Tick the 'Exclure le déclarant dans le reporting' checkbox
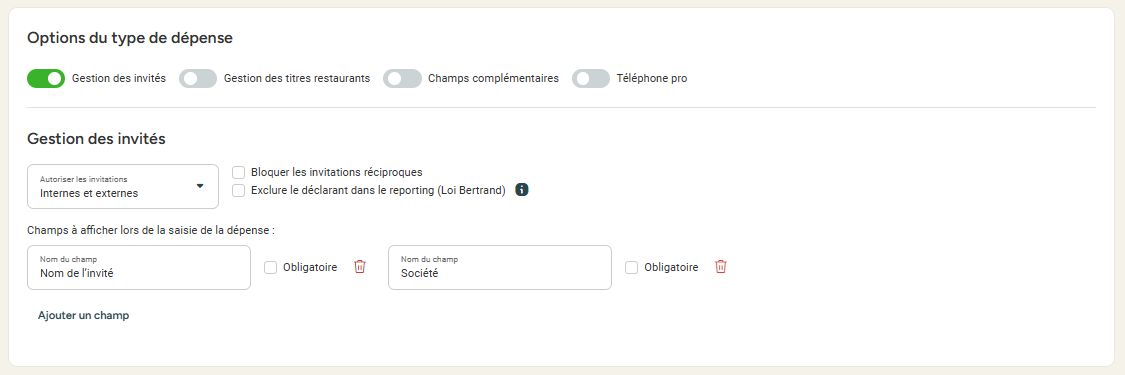 239,190
